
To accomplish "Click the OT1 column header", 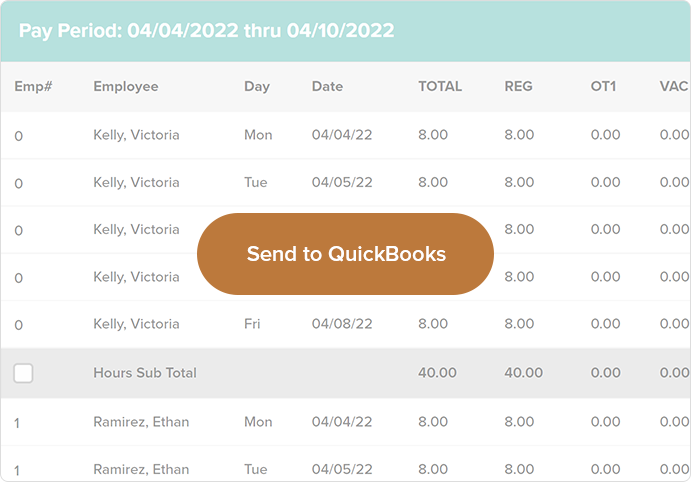I will tap(603, 86).
